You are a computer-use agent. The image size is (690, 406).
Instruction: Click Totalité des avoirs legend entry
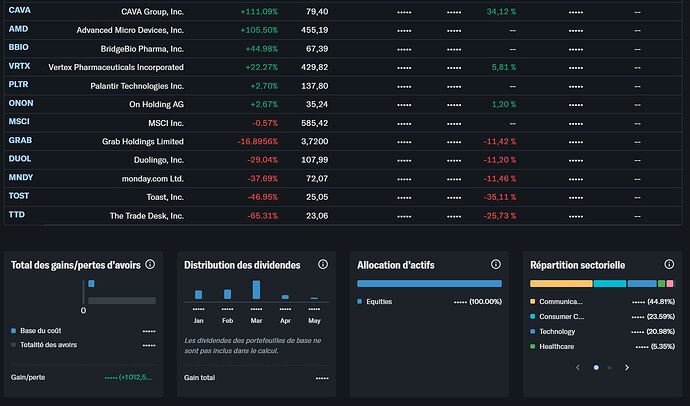click(x=48, y=345)
